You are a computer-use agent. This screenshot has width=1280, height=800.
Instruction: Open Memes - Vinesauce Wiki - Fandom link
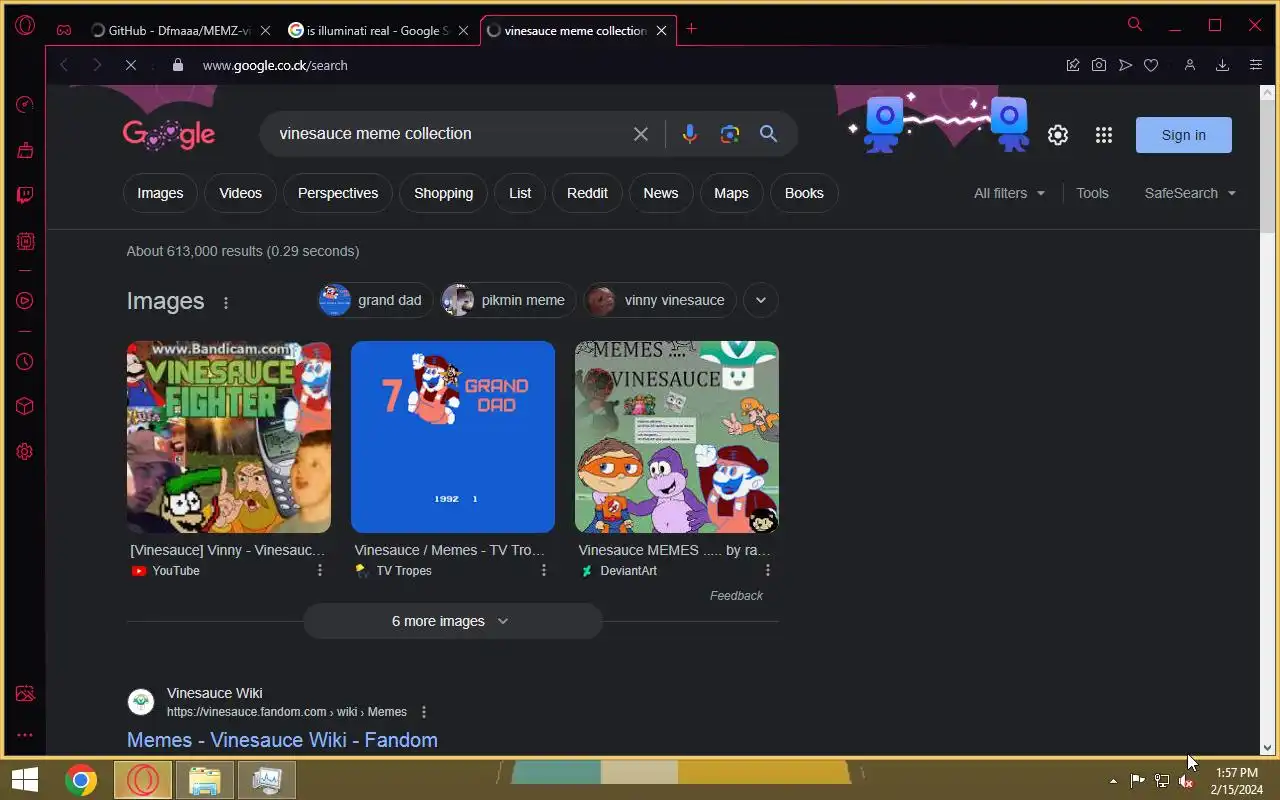point(282,740)
